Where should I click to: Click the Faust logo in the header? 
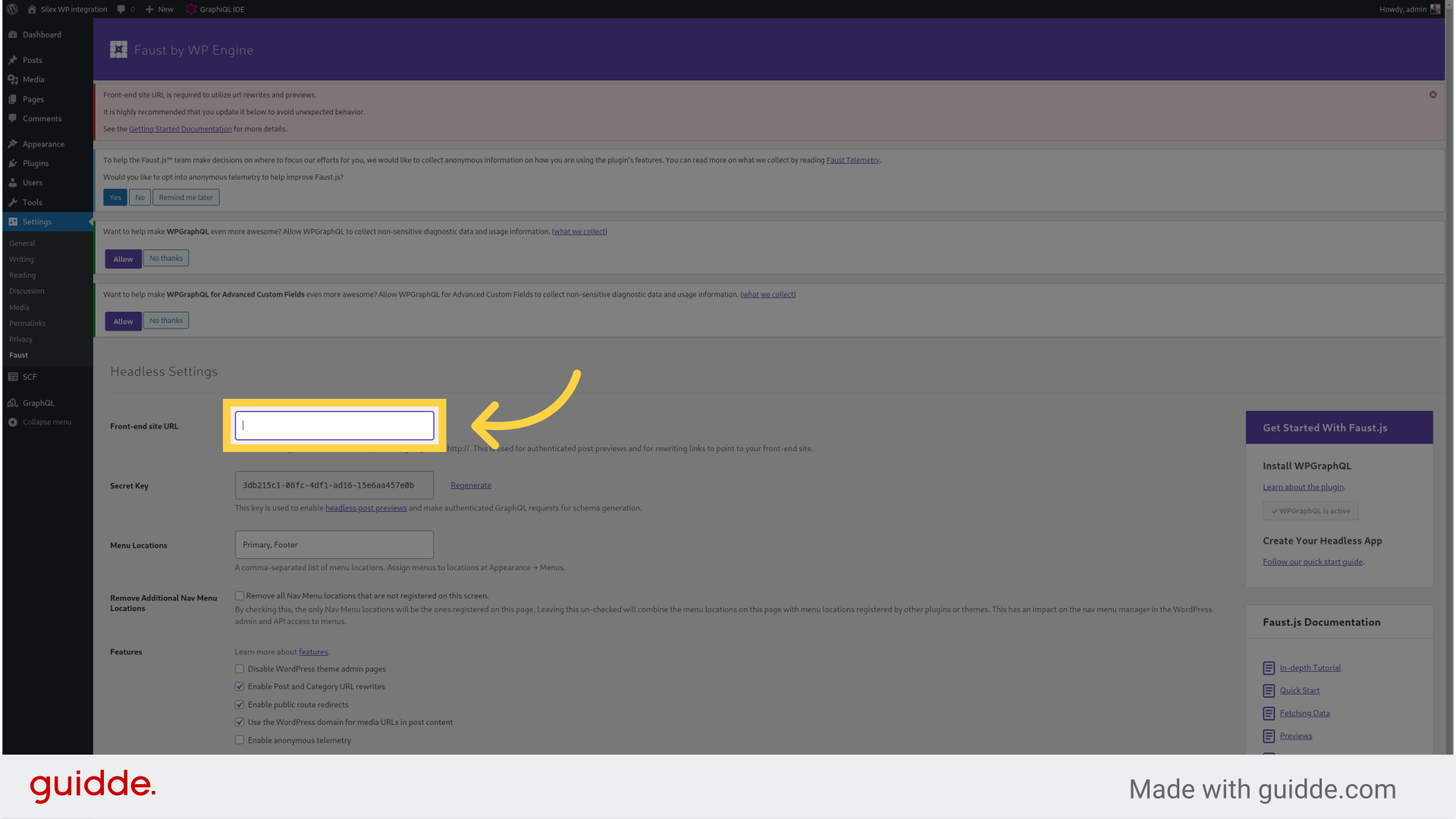(x=118, y=50)
